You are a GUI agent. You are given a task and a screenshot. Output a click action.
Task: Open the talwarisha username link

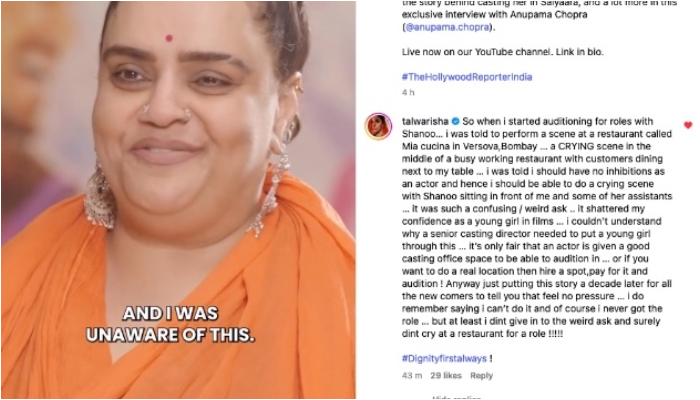pos(425,121)
